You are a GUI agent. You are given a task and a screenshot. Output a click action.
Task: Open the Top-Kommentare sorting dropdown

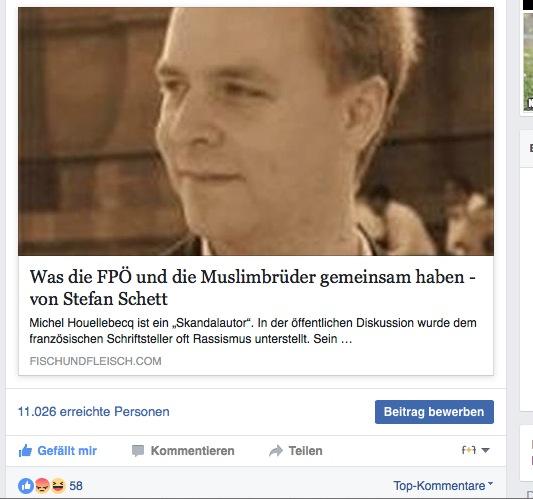click(443, 486)
